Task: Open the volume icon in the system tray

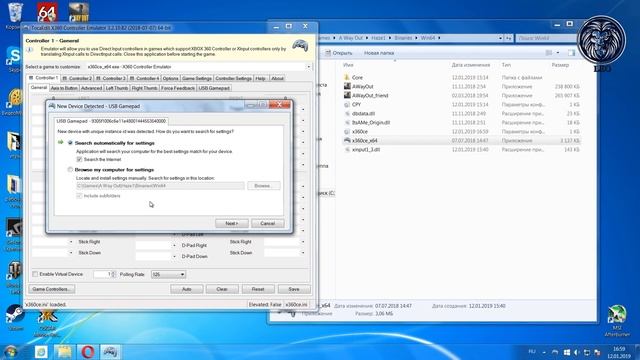Action: click(x=577, y=352)
